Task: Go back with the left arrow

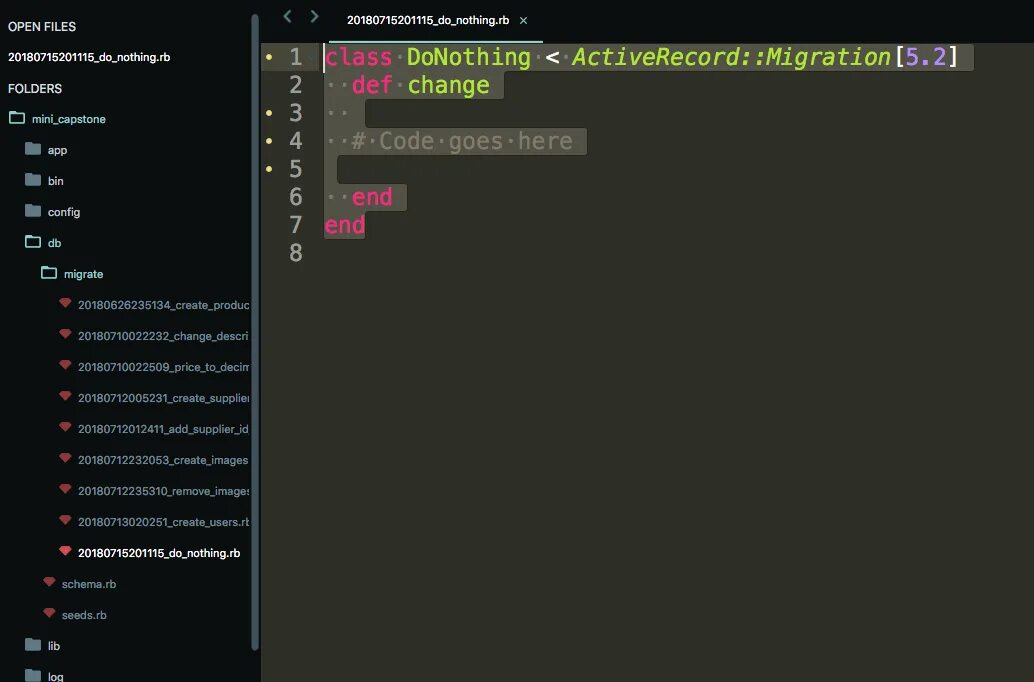Action: pyautogui.click(x=287, y=16)
